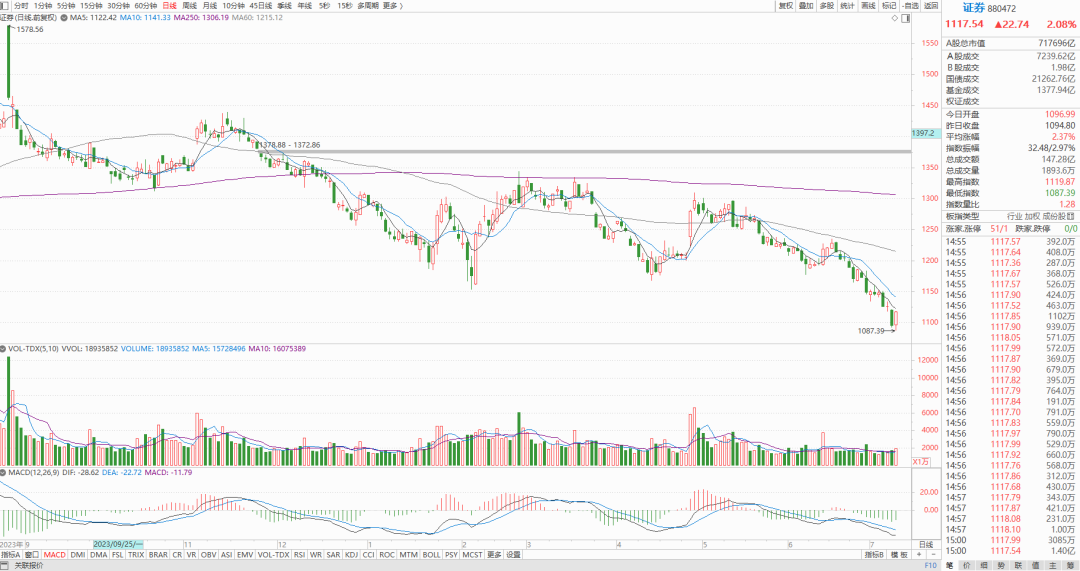Click the 返回 back button
Screen dimensions: 1080x571
[x=931, y=6]
